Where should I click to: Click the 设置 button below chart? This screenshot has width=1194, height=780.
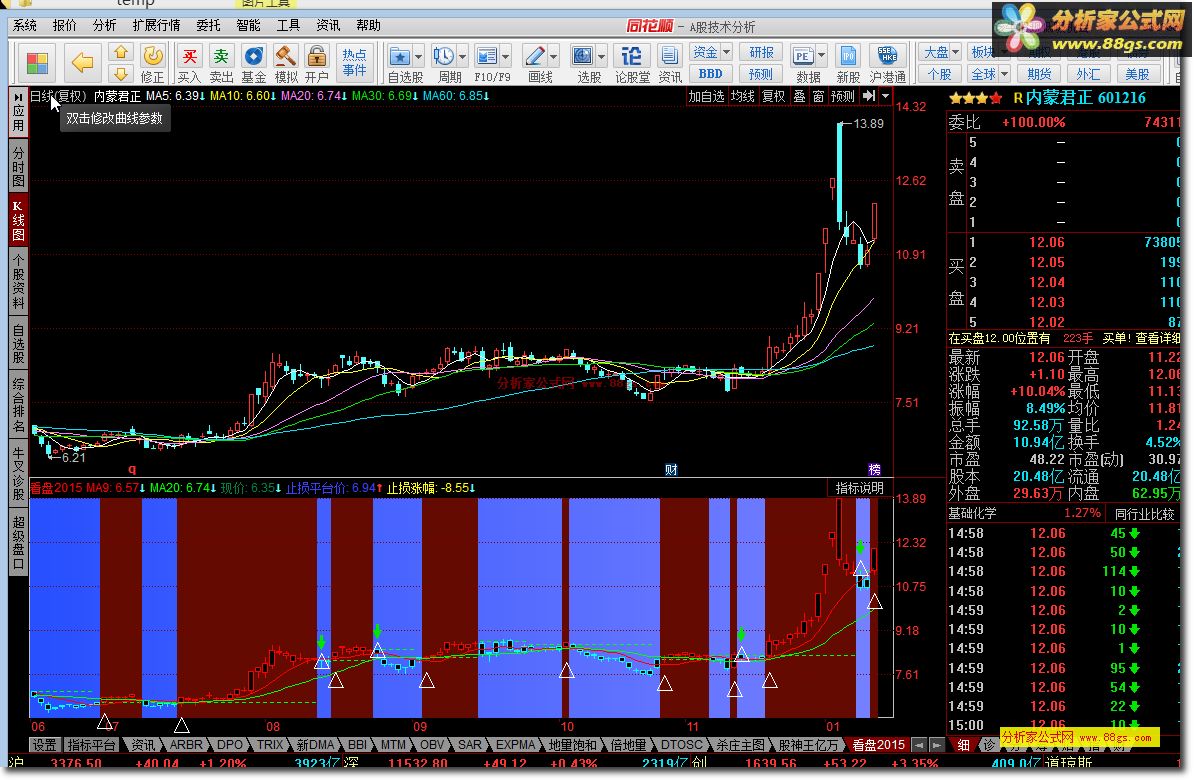point(44,745)
